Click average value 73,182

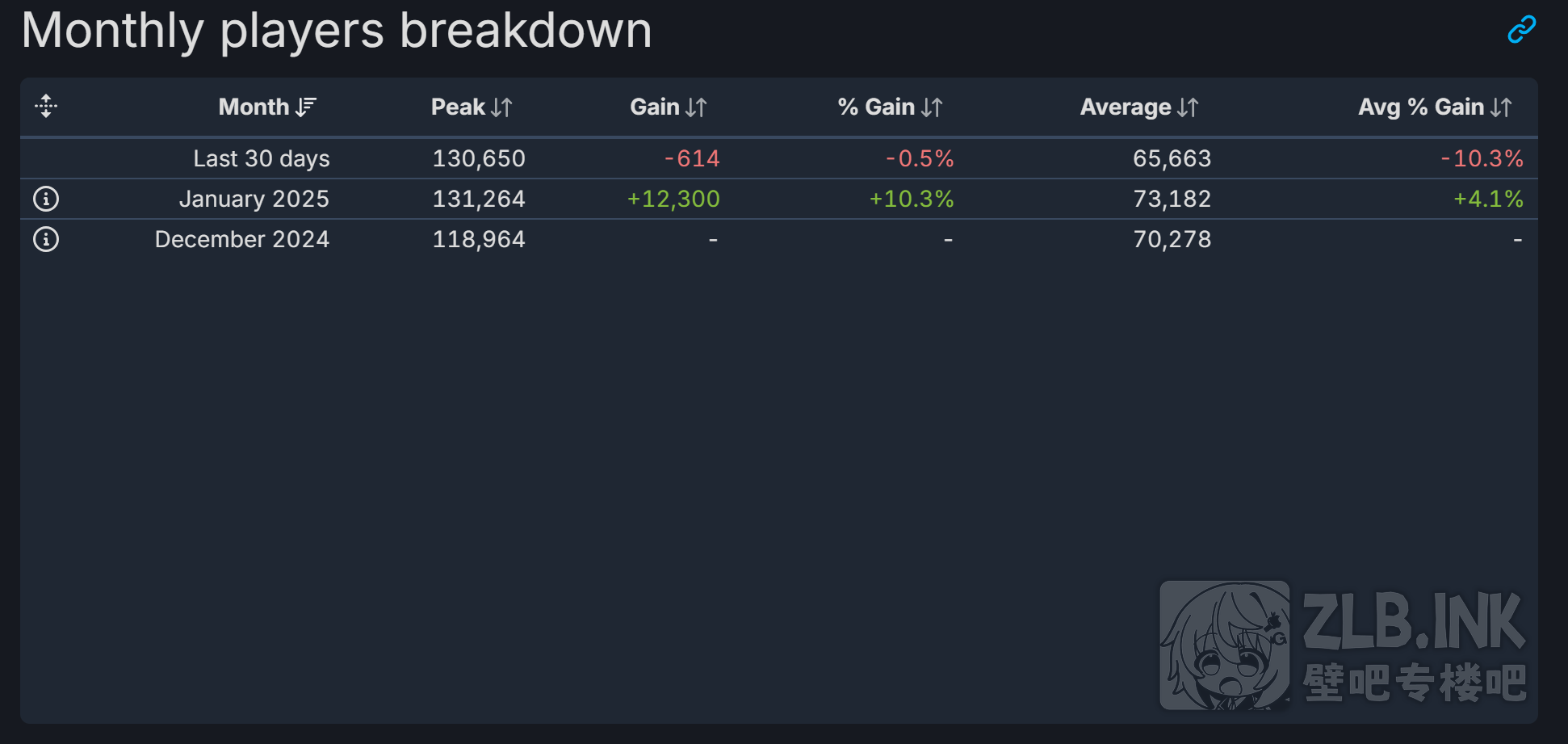tap(1172, 199)
